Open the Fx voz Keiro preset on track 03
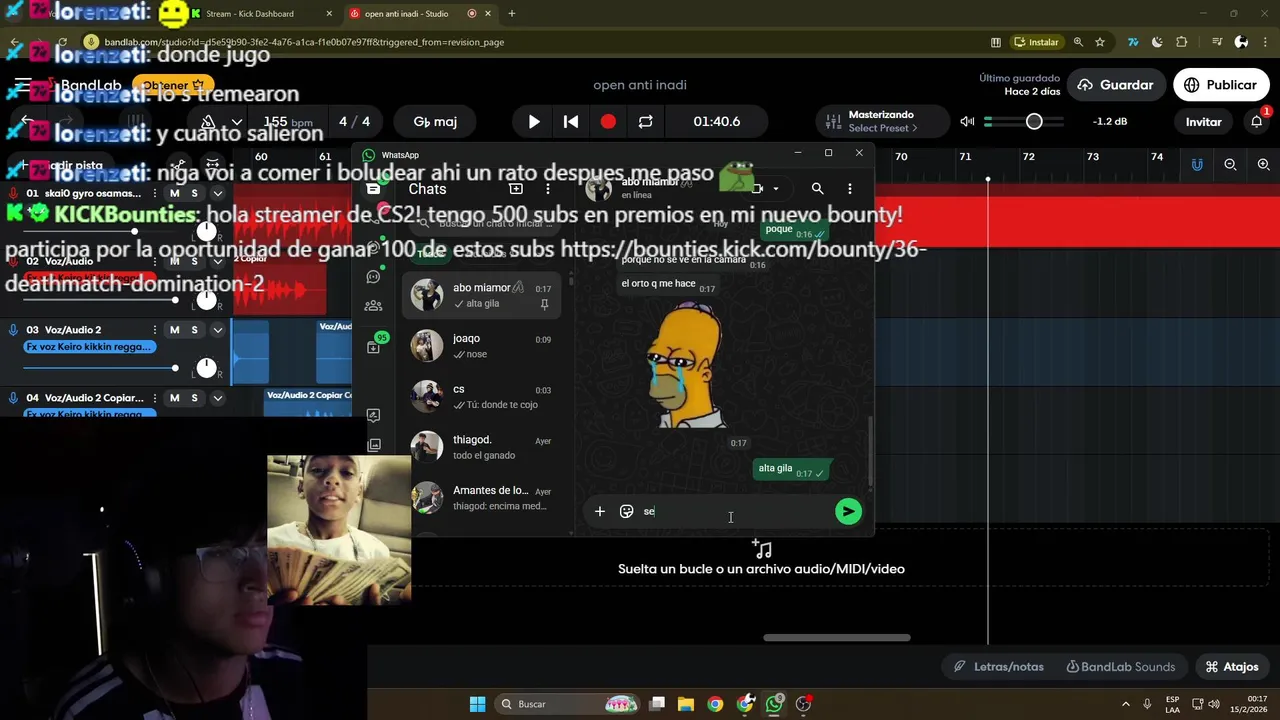 [x=90, y=347]
